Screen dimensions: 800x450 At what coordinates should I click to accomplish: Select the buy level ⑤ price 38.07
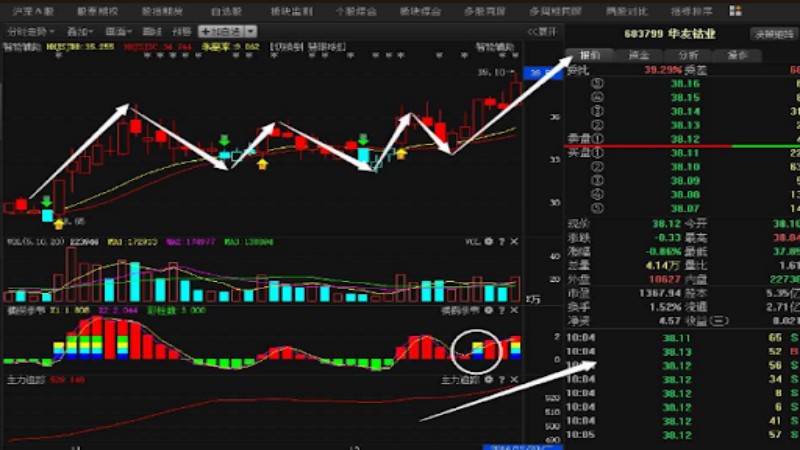coord(685,208)
